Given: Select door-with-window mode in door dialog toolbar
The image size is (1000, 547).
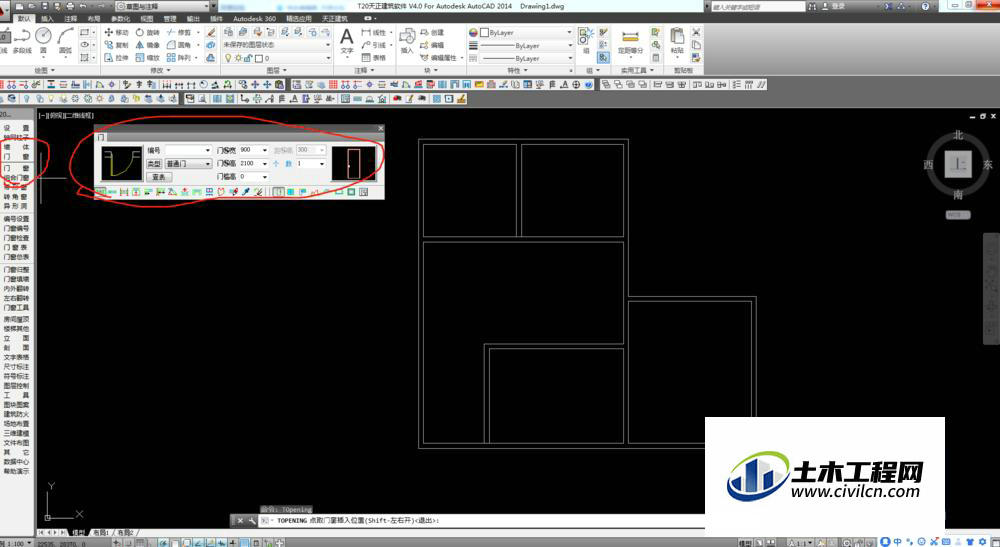Looking at the screenshot, I should [303, 191].
